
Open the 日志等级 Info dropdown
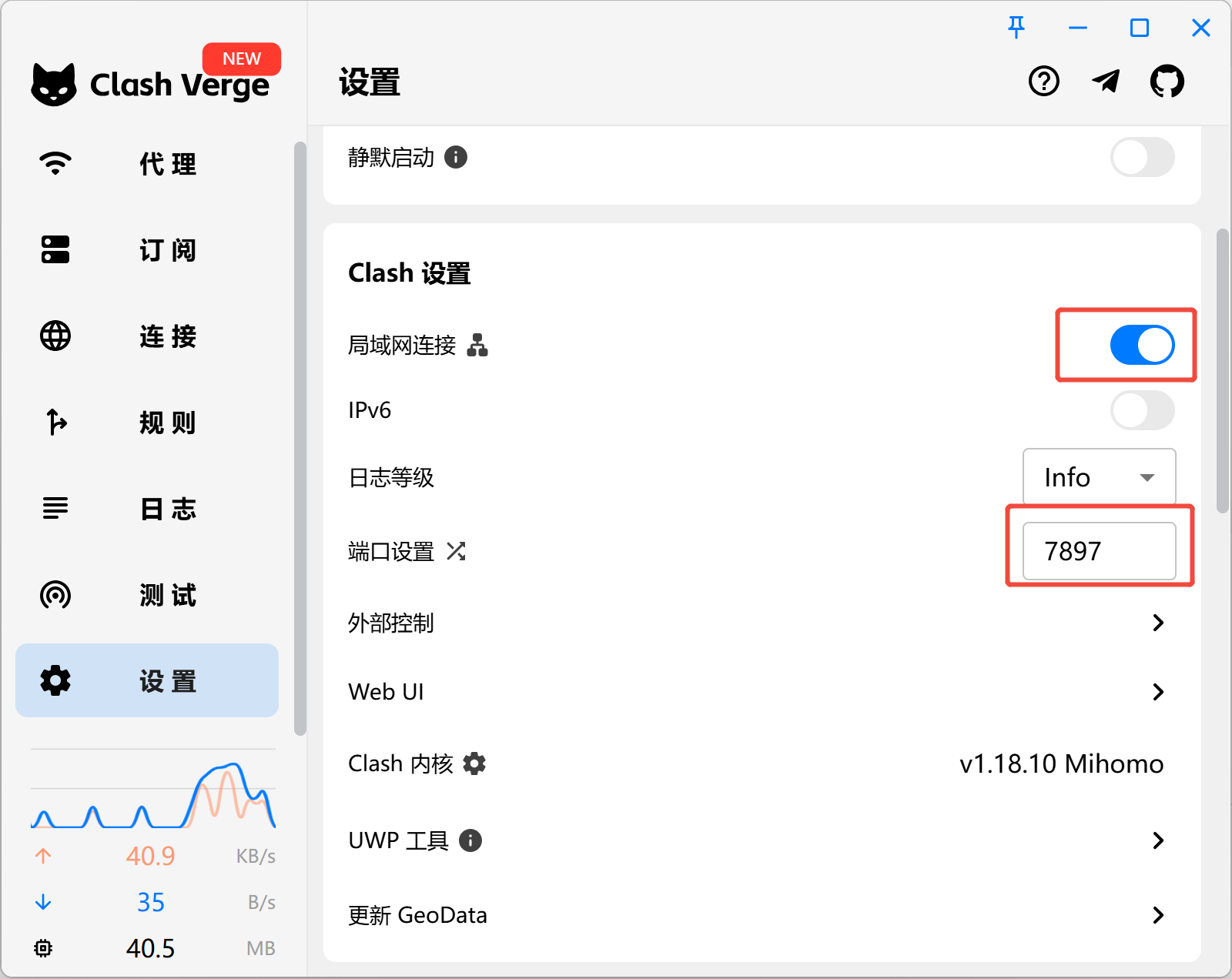tap(1099, 477)
